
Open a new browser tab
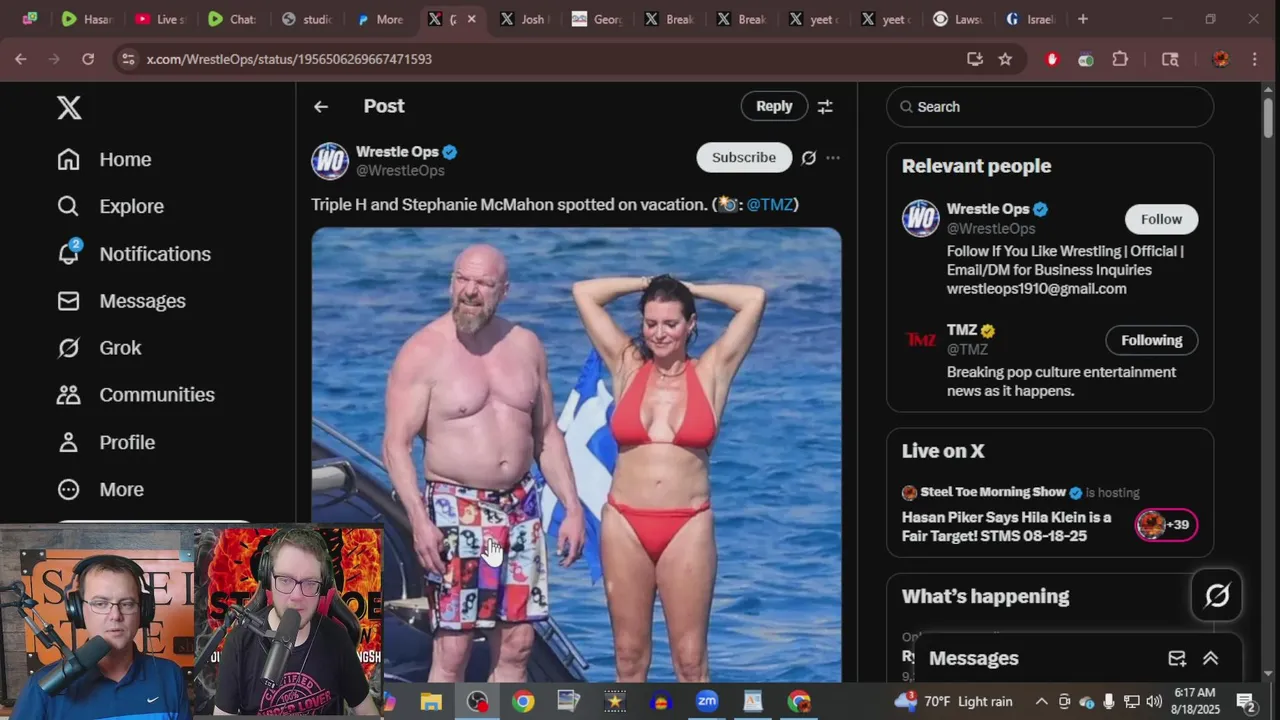(x=1083, y=19)
